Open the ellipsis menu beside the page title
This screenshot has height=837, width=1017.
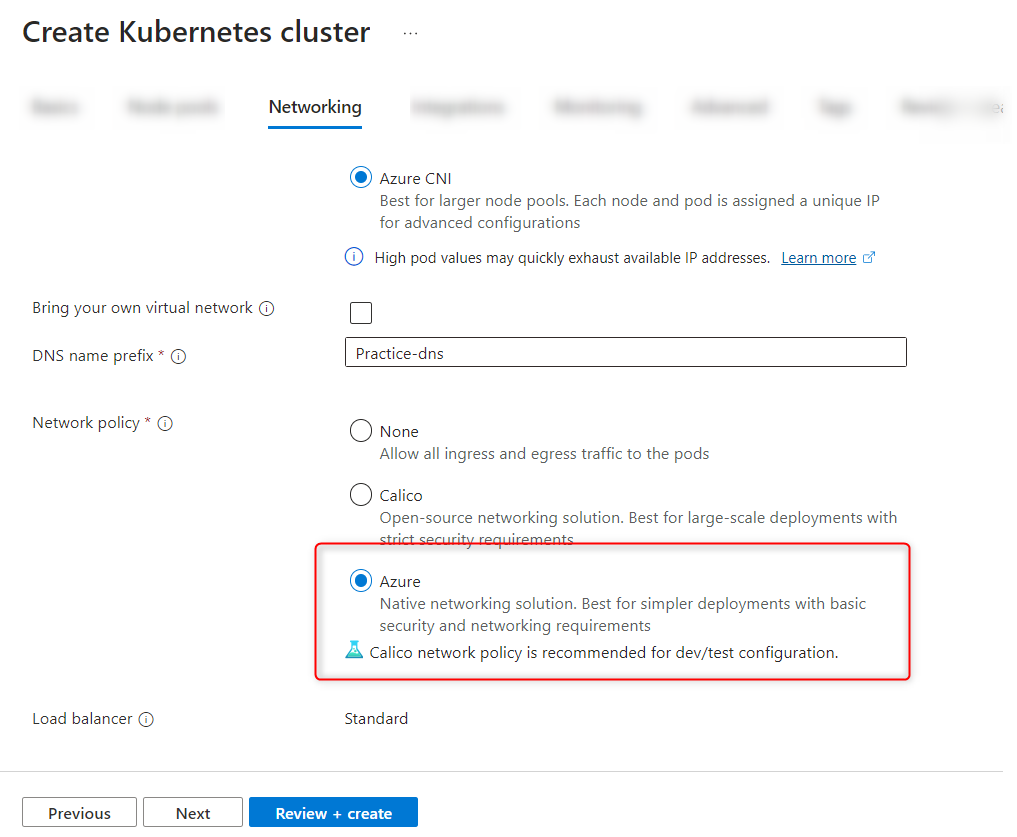coord(411,33)
